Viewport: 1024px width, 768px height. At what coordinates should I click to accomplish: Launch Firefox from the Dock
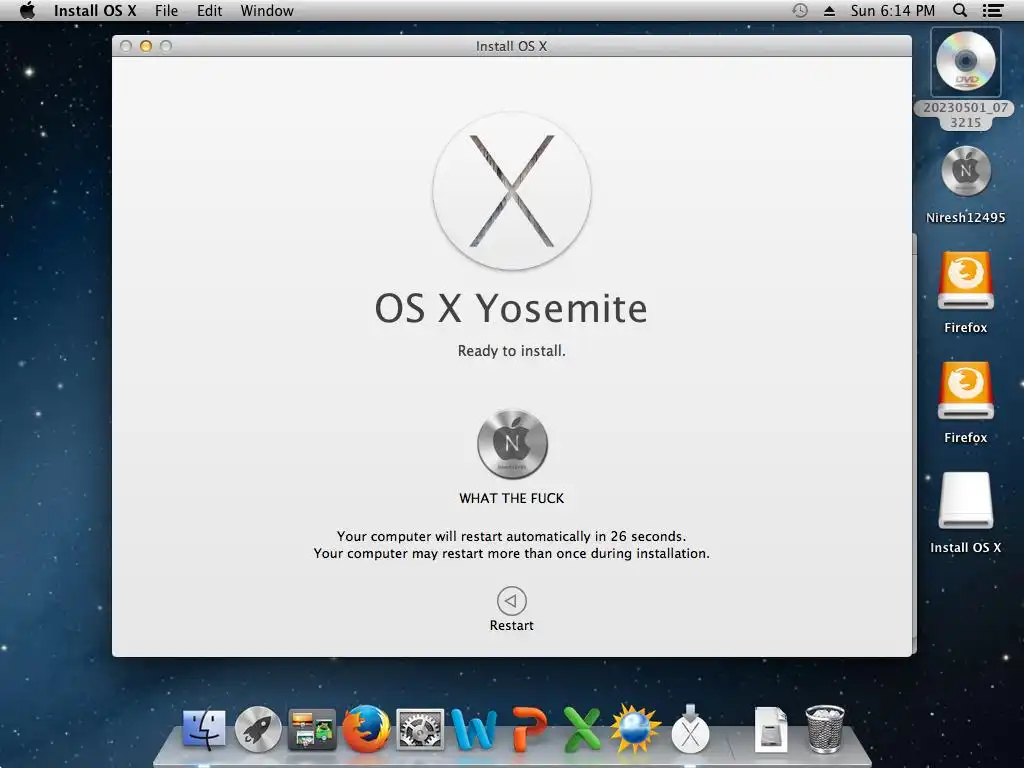coord(366,729)
